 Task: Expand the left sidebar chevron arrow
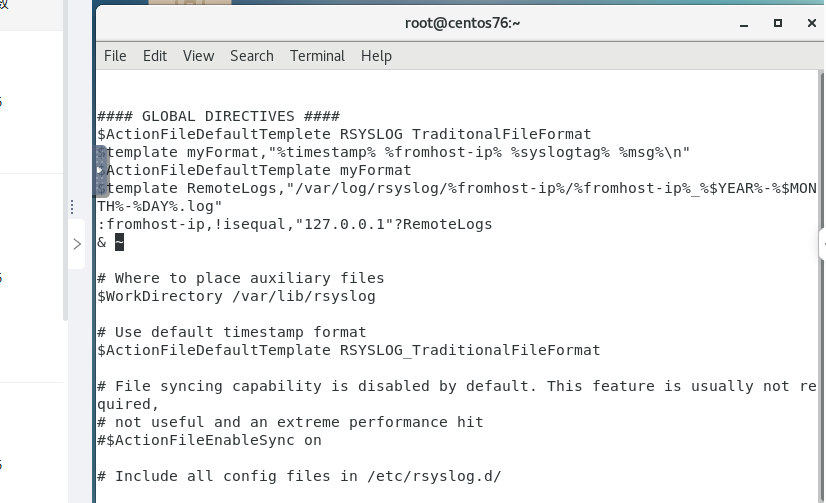tap(77, 244)
